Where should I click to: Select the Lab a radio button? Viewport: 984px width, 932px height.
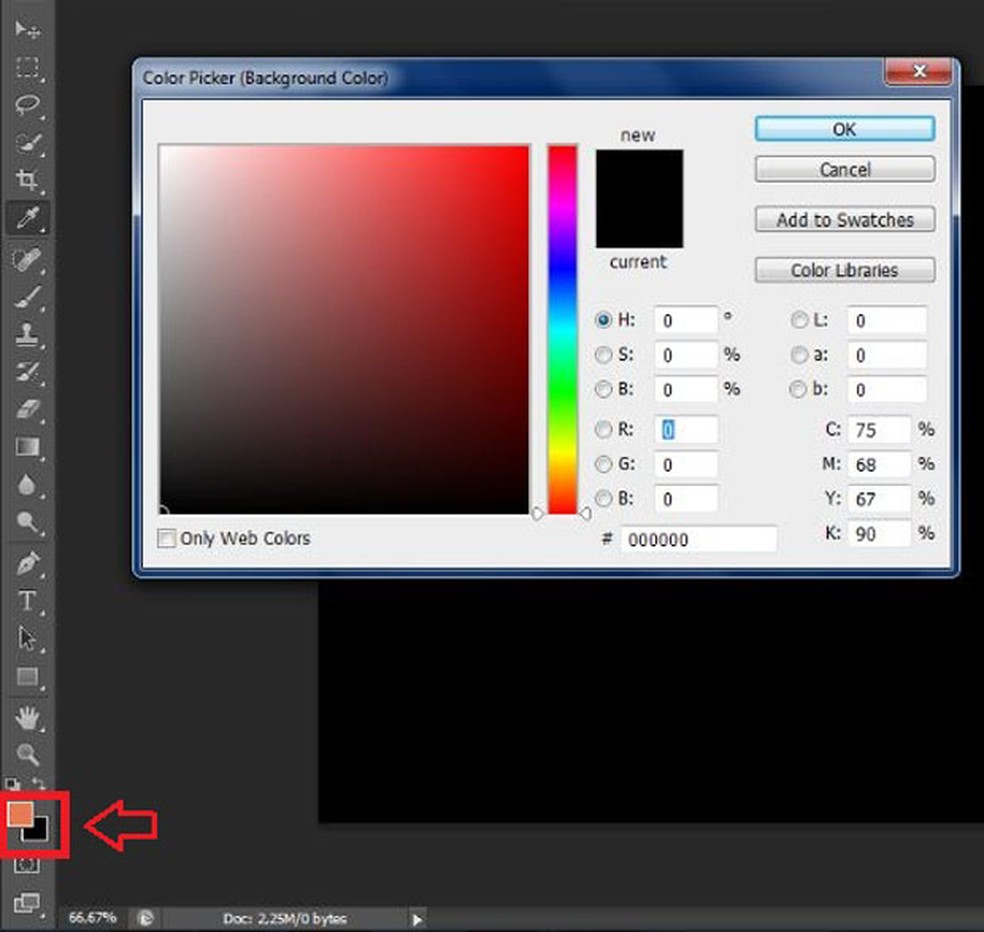coord(799,355)
